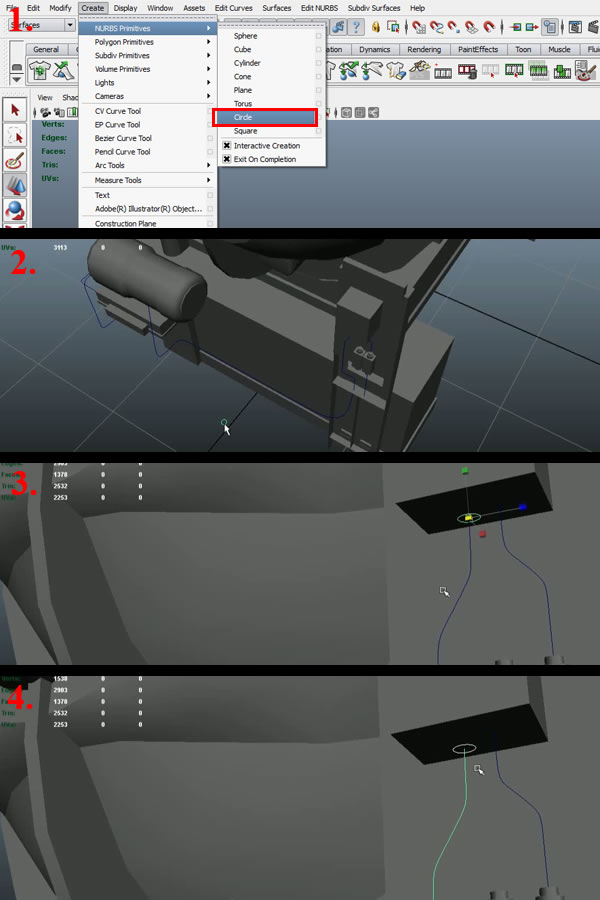The image size is (600, 900).
Task: Open the Help menu
Action: coord(417,8)
